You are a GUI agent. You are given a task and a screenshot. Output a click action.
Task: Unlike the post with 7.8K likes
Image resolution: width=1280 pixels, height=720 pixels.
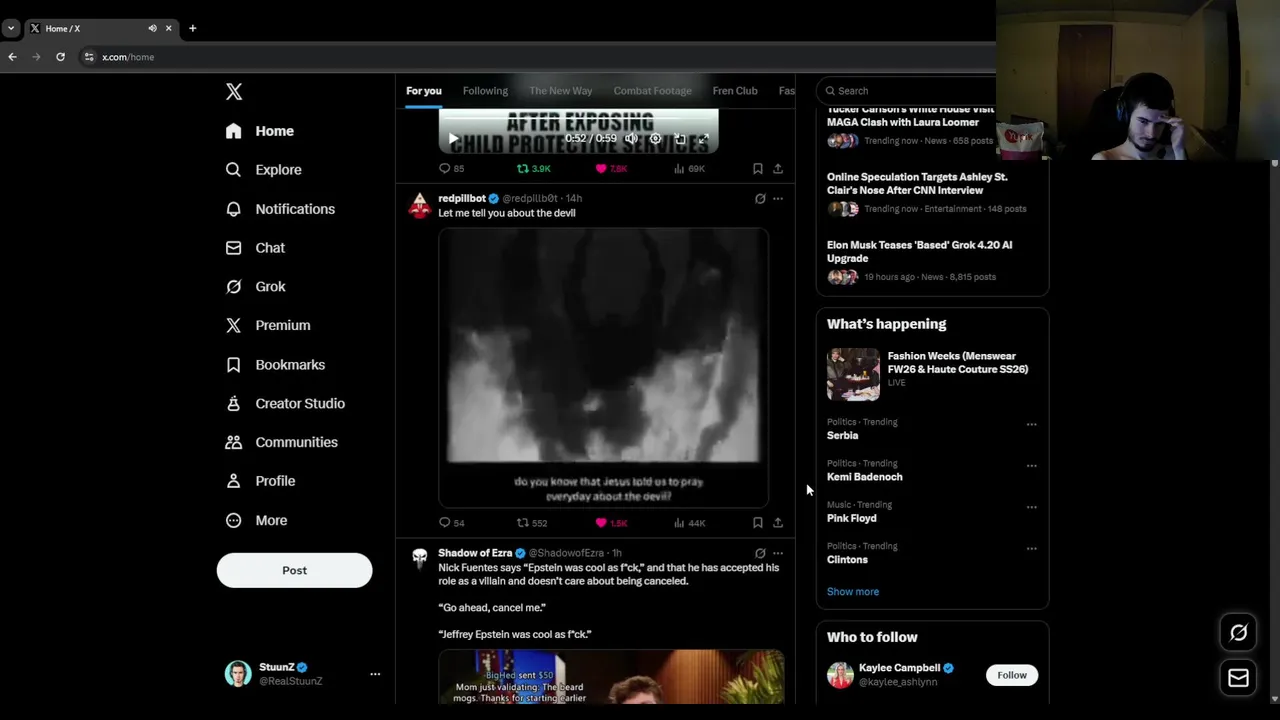coord(611,169)
